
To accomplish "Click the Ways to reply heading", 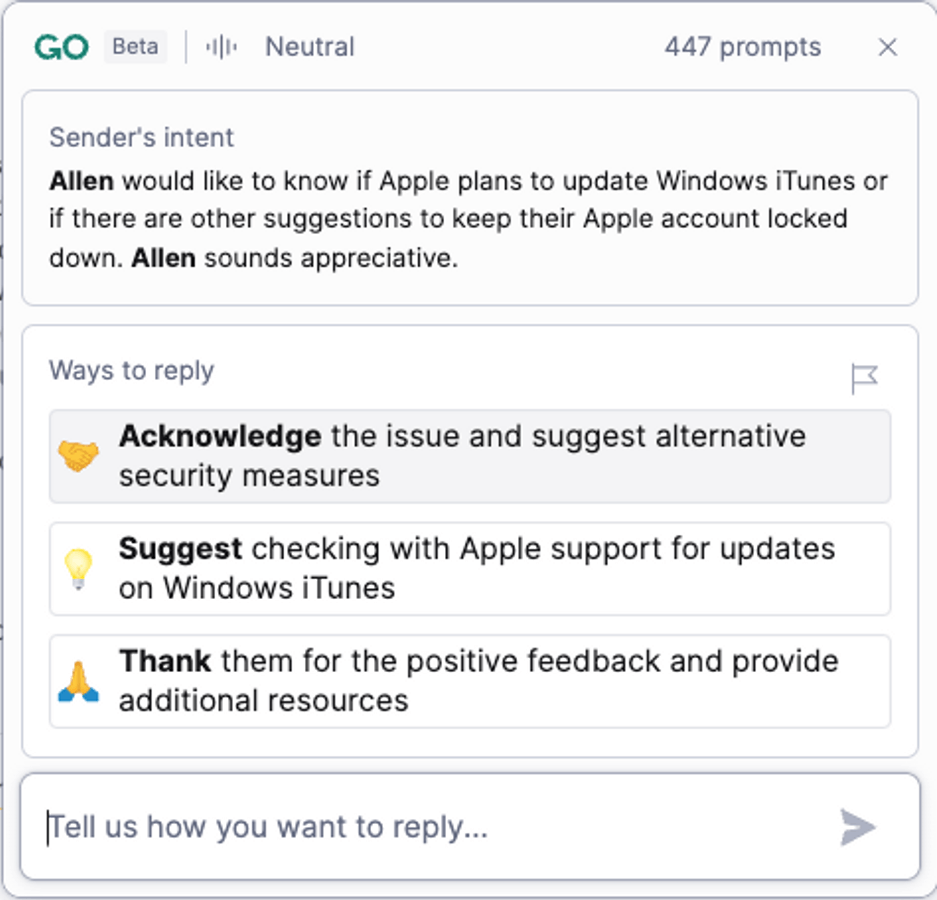I will coord(131,370).
